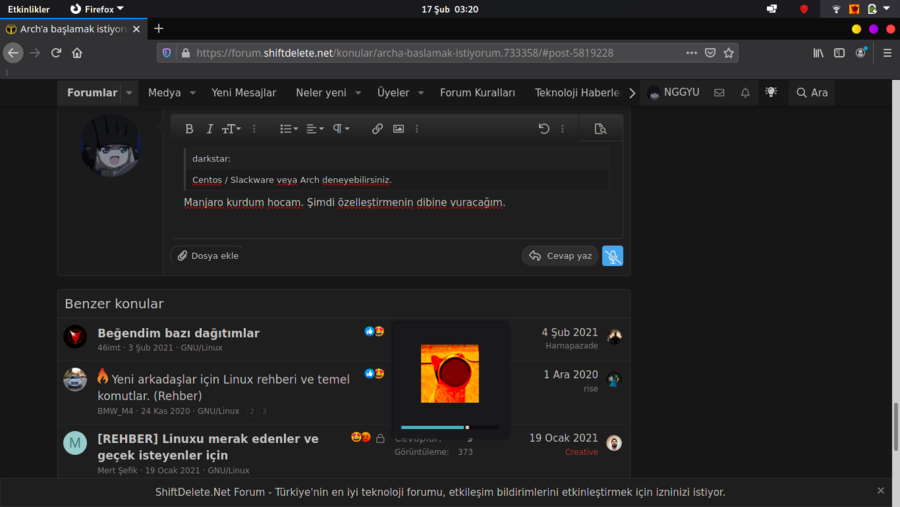Open a new browser tab
The width and height of the screenshot is (900, 507).
[159, 29]
